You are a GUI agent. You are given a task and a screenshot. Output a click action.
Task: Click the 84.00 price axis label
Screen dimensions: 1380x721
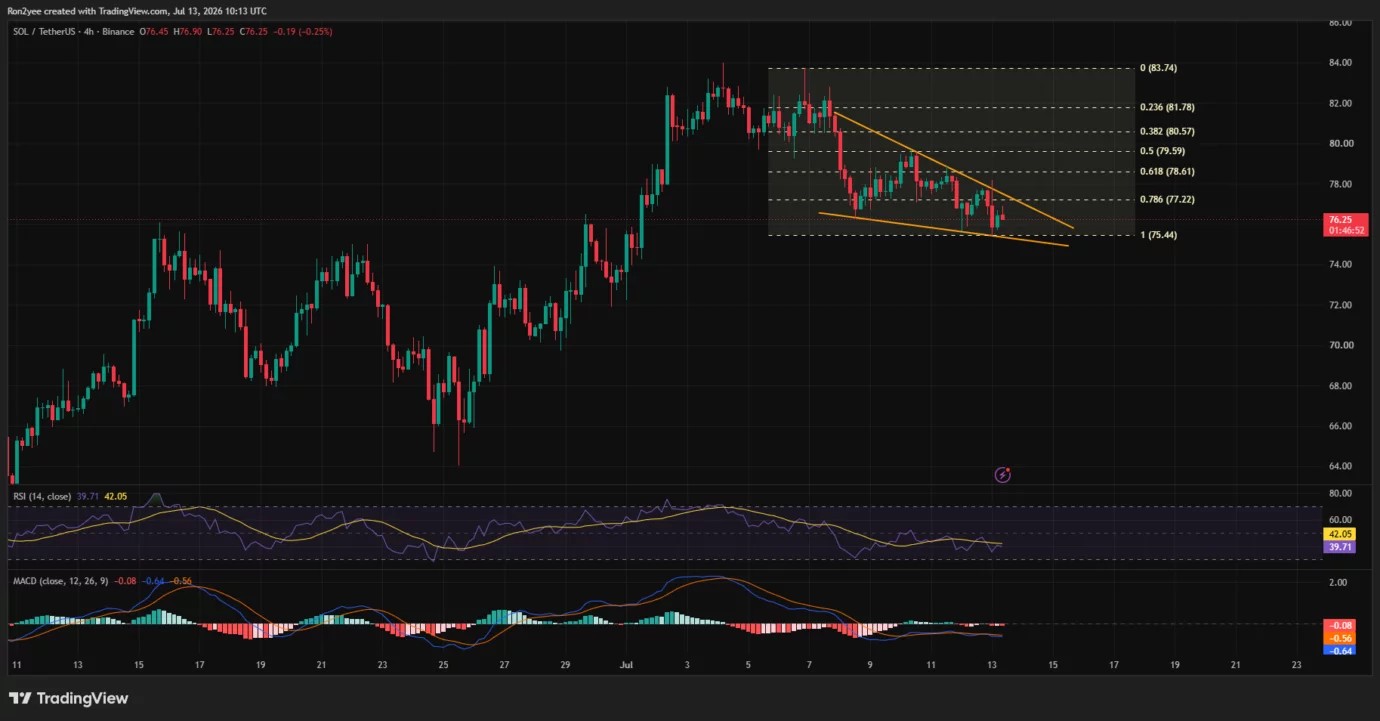(1339, 63)
